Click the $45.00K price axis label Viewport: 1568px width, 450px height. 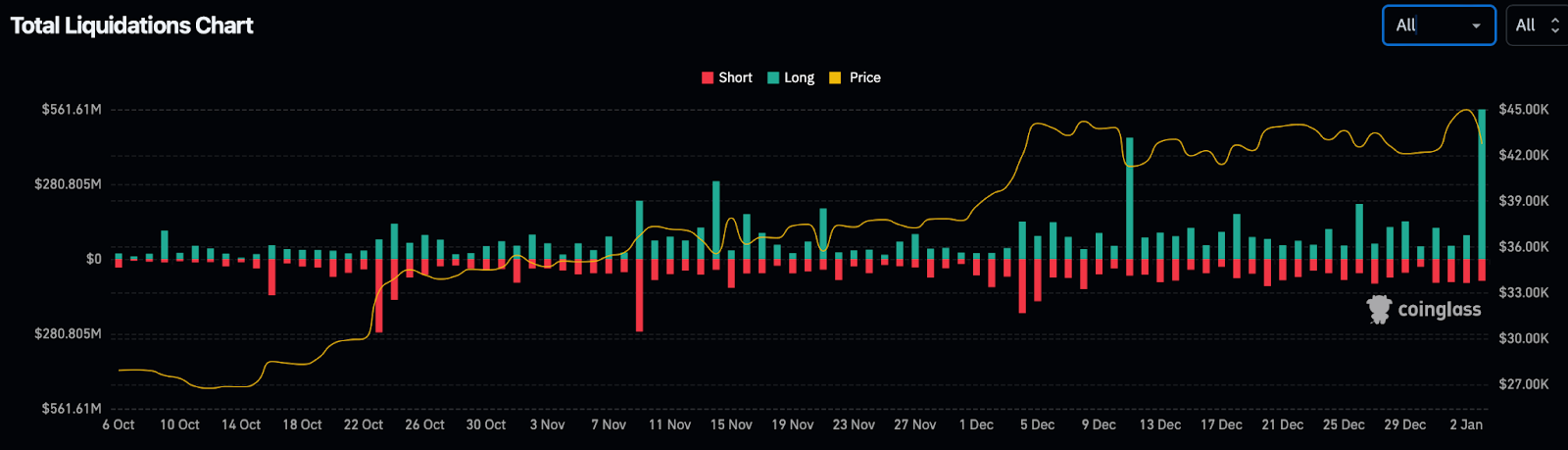point(1523,110)
